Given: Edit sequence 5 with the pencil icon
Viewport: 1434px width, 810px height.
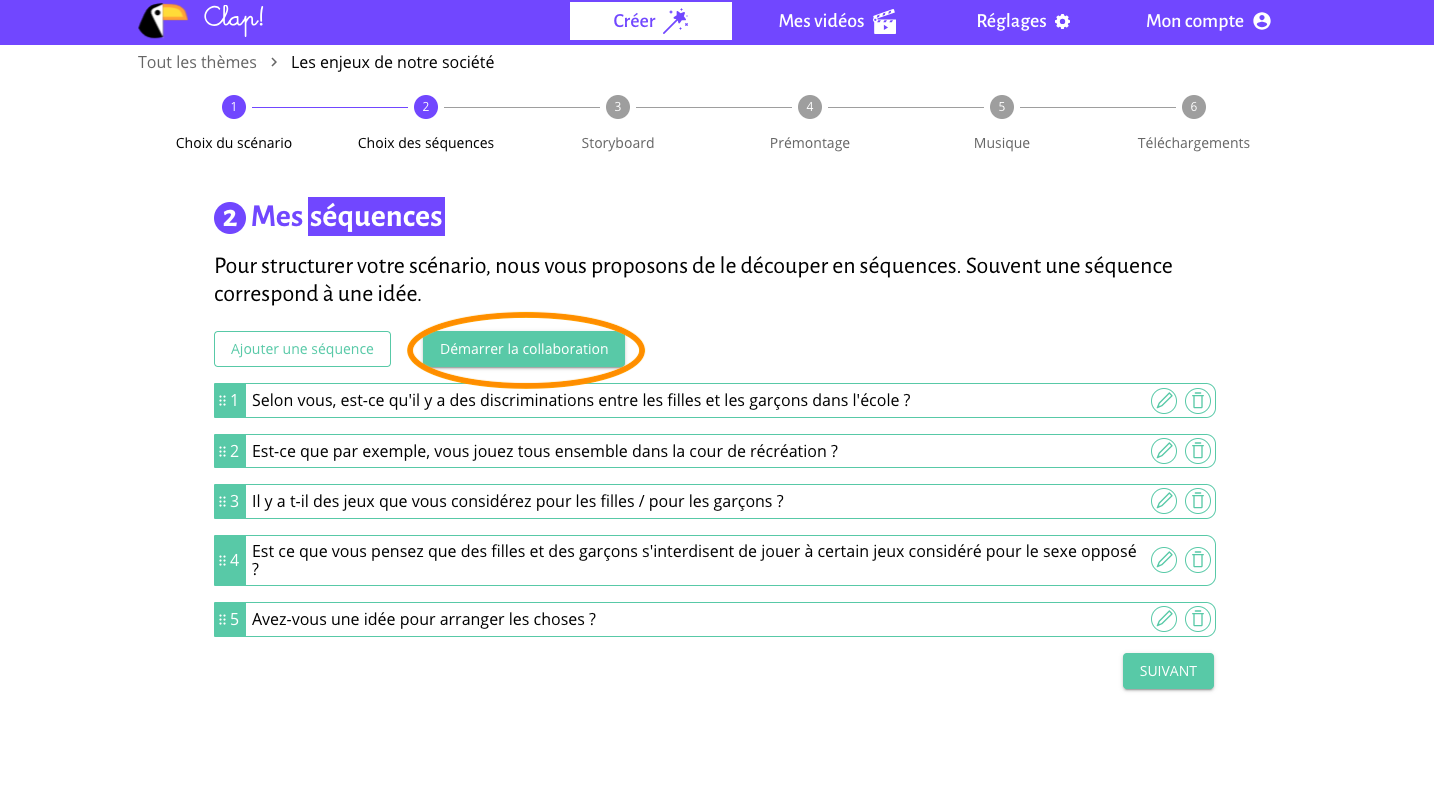Looking at the screenshot, I should coord(1163,619).
